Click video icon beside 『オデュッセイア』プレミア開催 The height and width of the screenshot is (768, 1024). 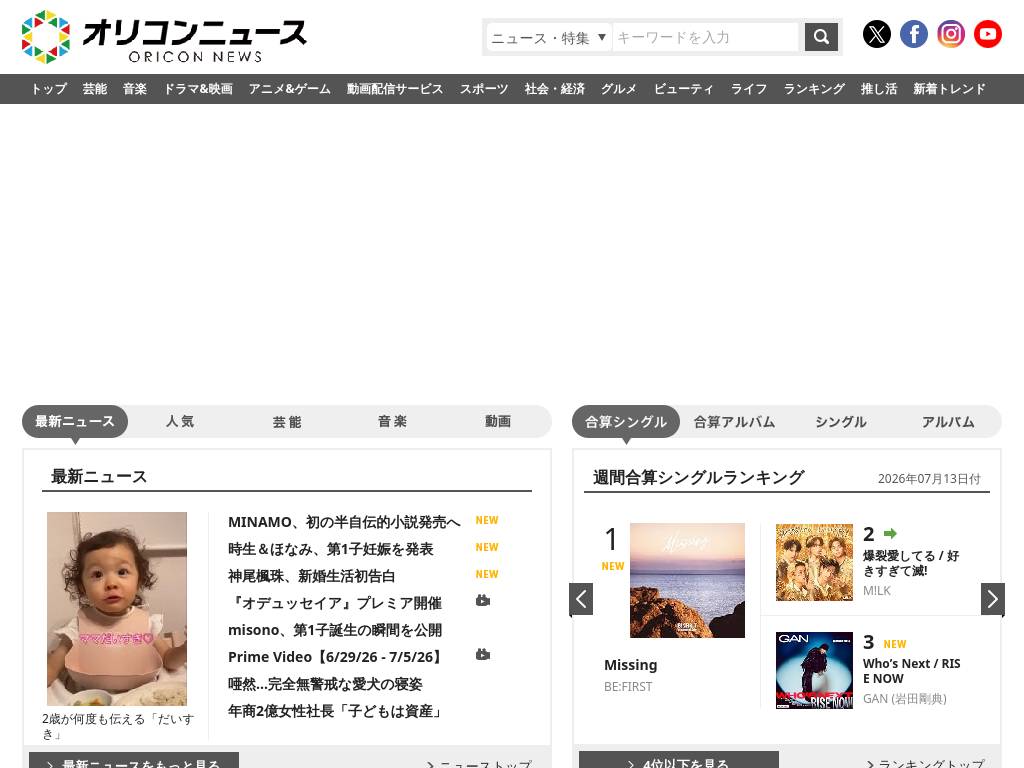click(x=483, y=600)
